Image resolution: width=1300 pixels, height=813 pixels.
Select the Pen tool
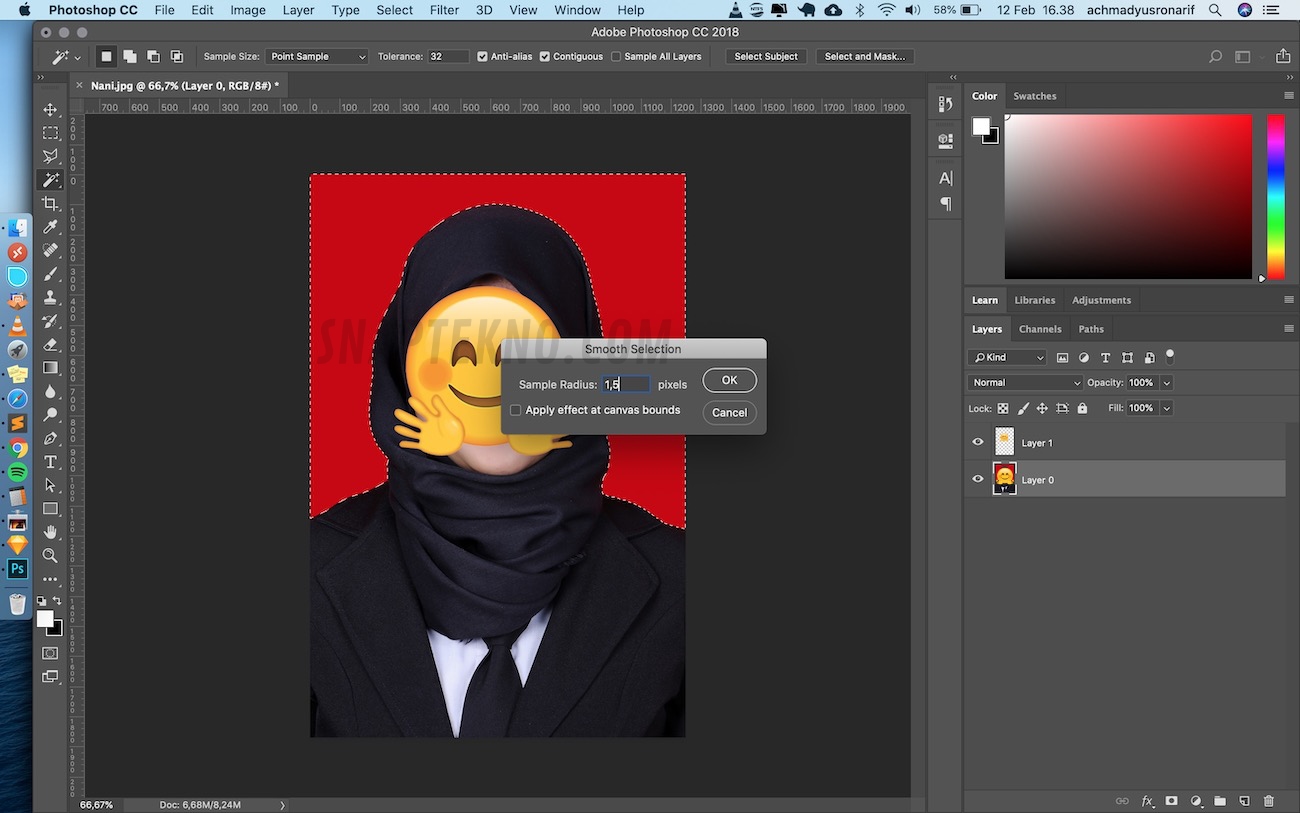pos(50,438)
